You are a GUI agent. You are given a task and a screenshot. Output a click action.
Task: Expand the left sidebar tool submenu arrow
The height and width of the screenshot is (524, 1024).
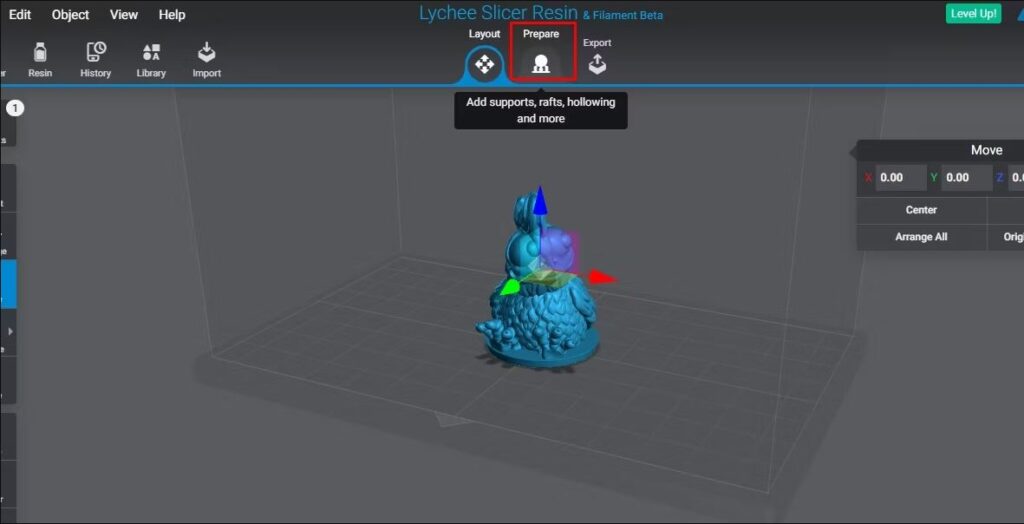(10, 331)
